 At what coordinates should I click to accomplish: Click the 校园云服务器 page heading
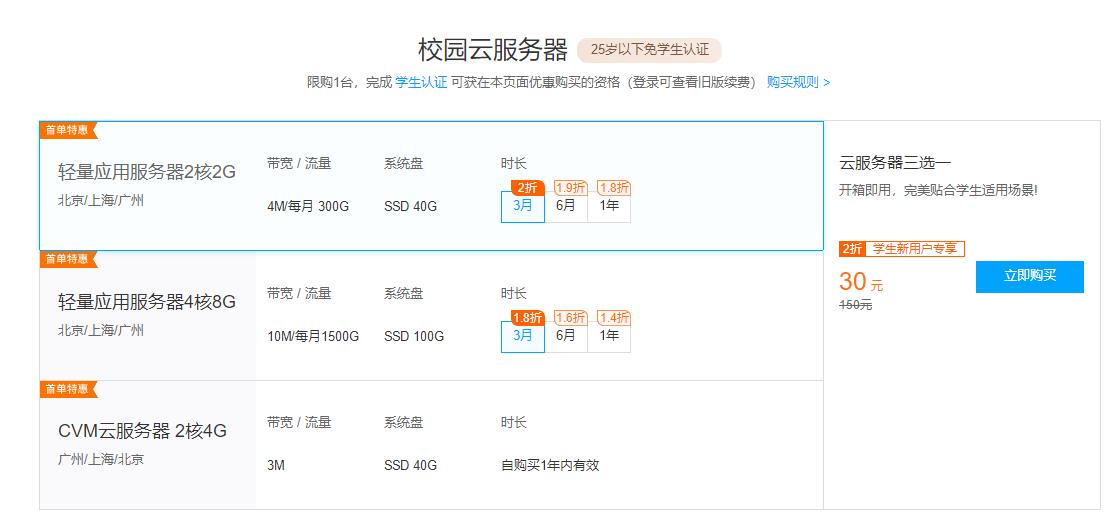pos(493,50)
